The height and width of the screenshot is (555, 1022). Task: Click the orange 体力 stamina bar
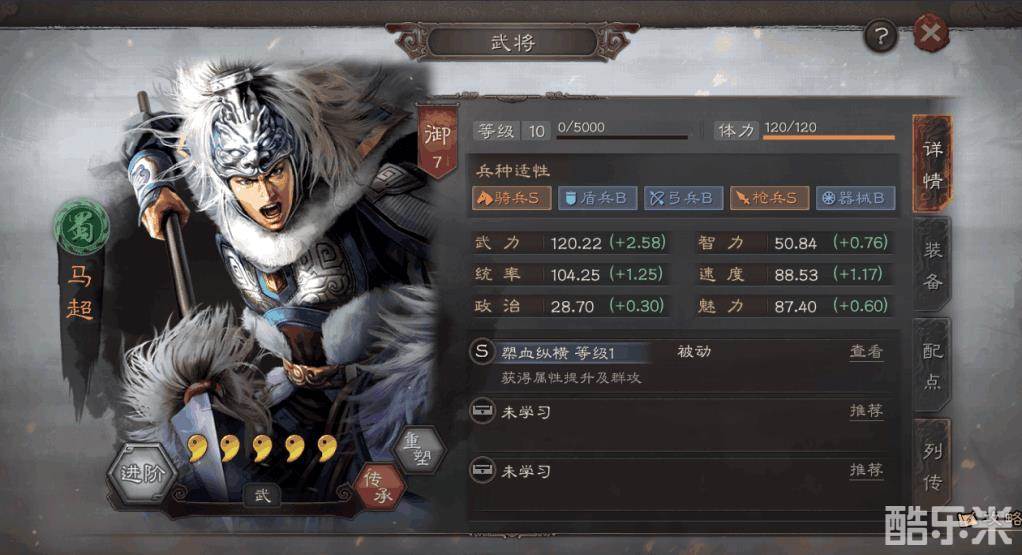(828, 137)
